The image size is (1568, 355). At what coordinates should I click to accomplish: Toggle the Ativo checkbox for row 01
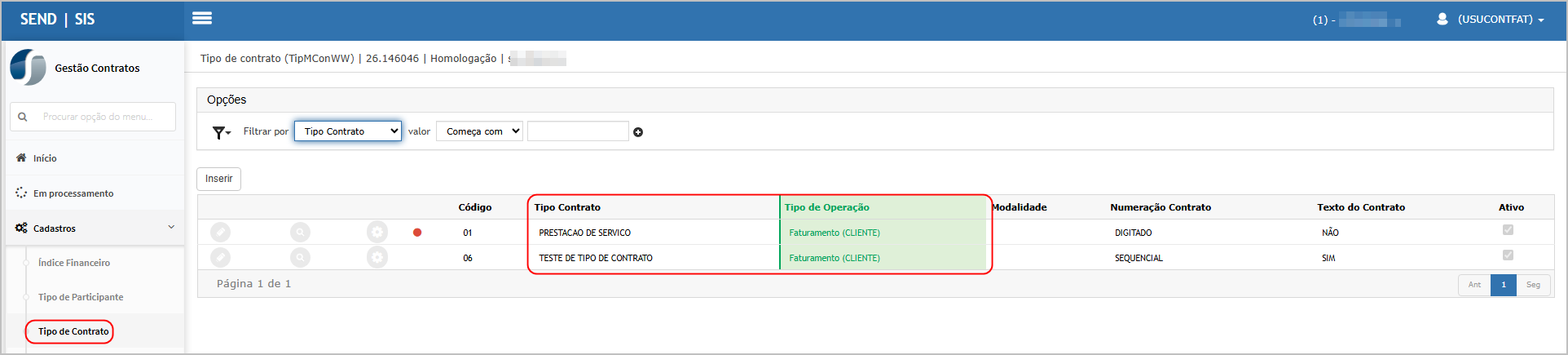pyautogui.click(x=1508, y=230)
